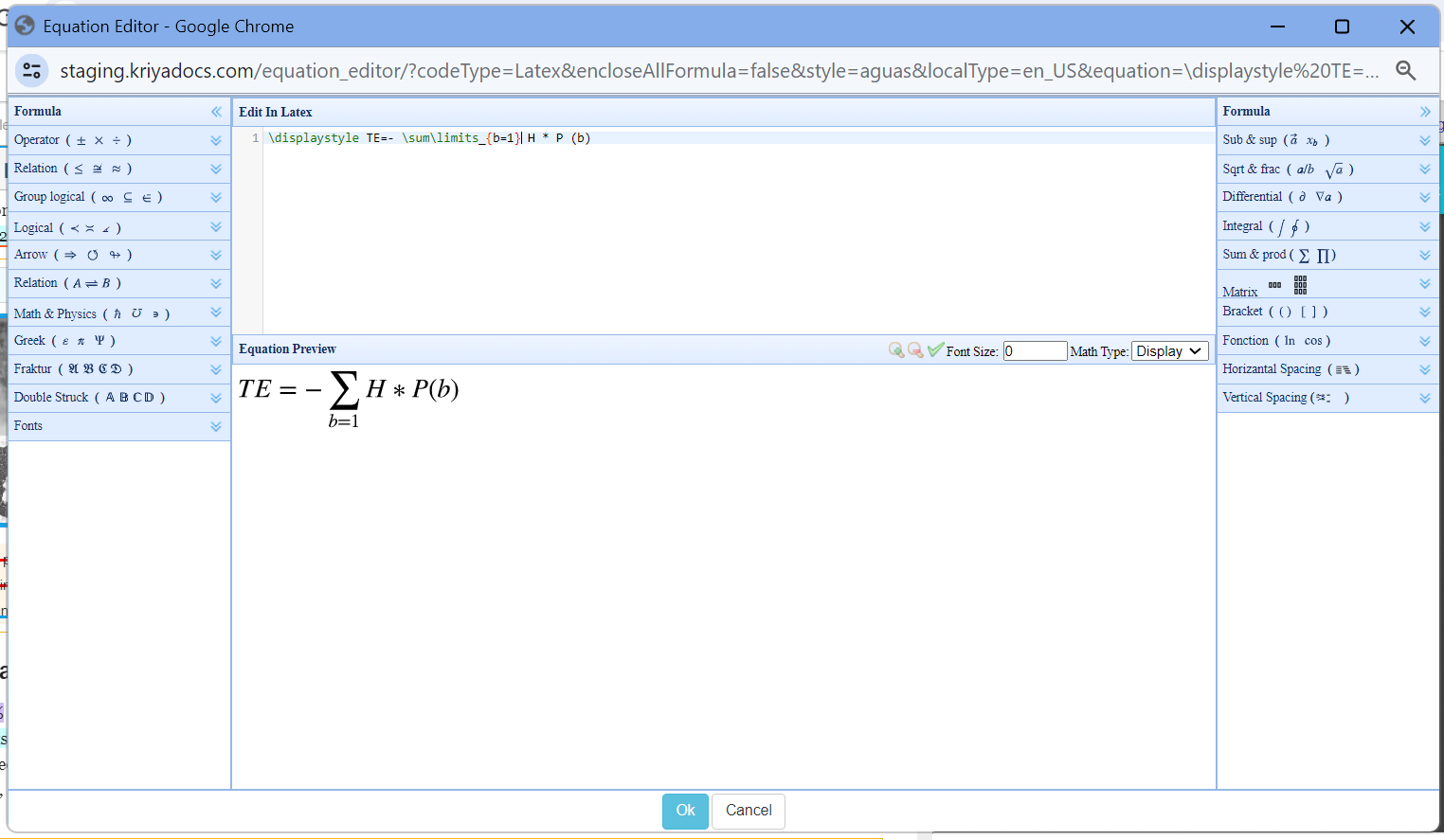Screen dimensions: 1444x840
Task: Expand the Sum & prod section
Action: tap(1424, 254)
